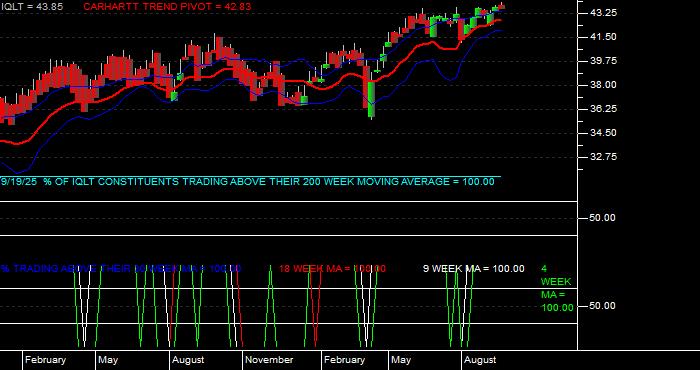Select the green 4 WEEK MA = 100.00 label
The width and height of the screenshot is (700, 370).
pos(557,288)
